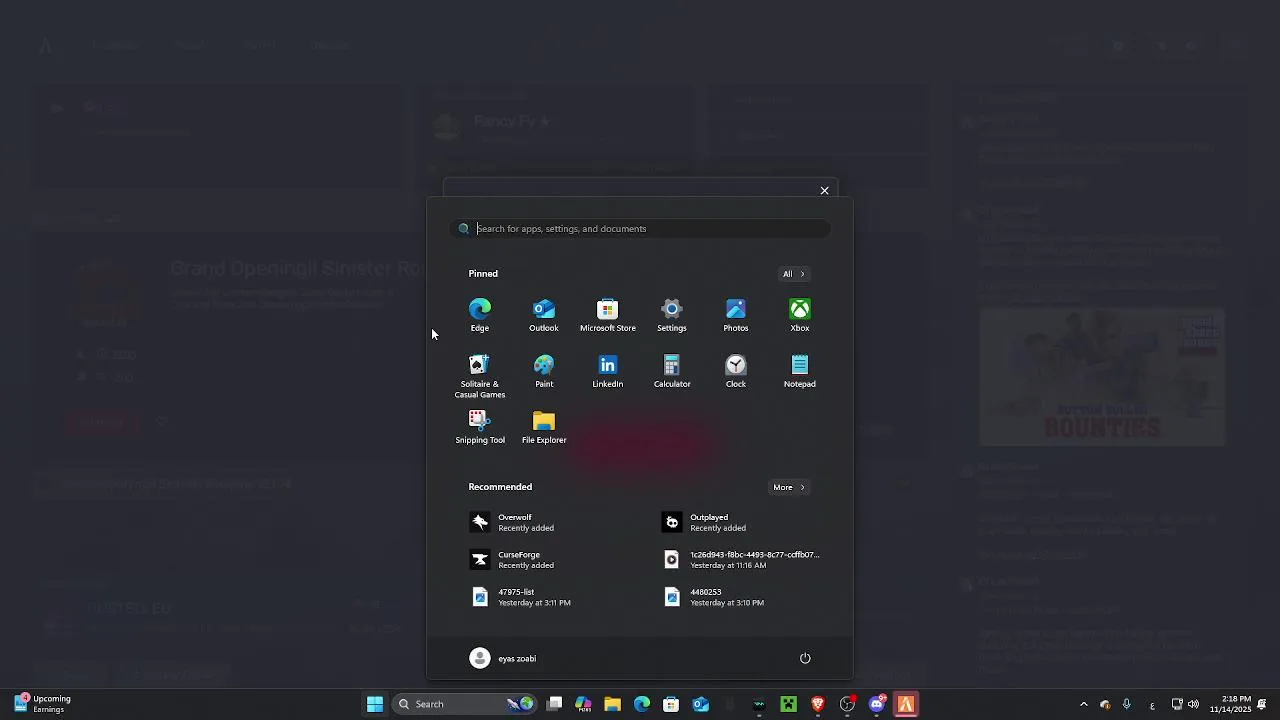Image resolution: width=1280 pixels, height=720 pixels.
Task: Open Microsoft 365 Copilot taskbar icon
Action: coord(584,704)
